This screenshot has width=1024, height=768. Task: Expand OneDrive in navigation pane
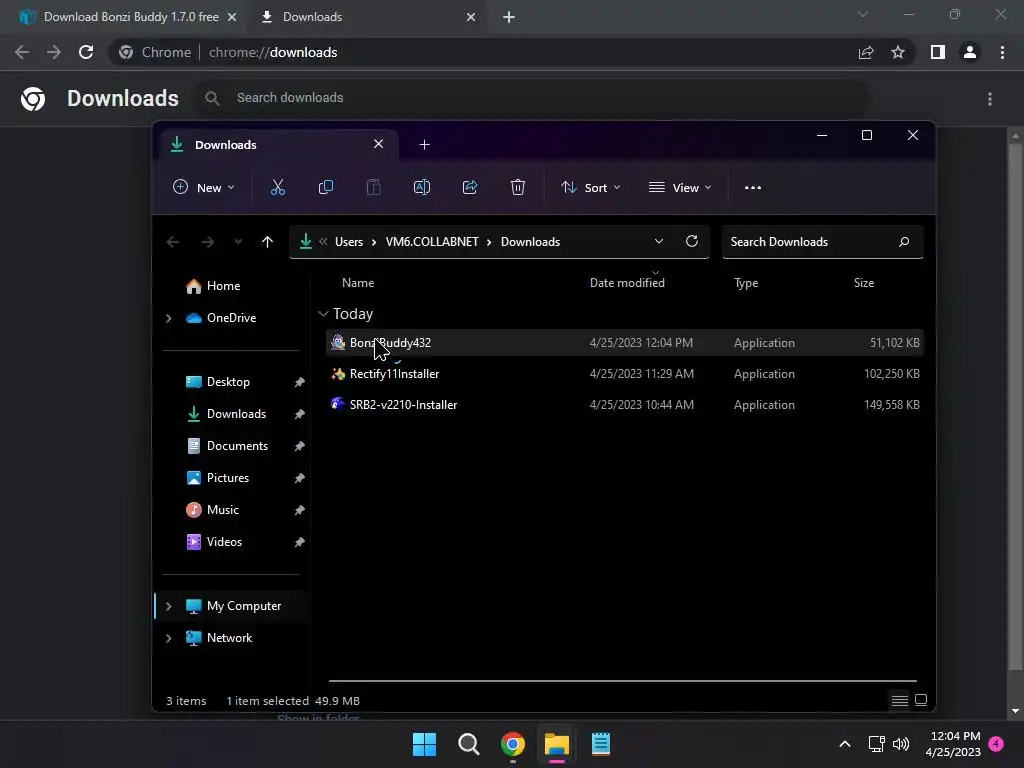(168, 318)
